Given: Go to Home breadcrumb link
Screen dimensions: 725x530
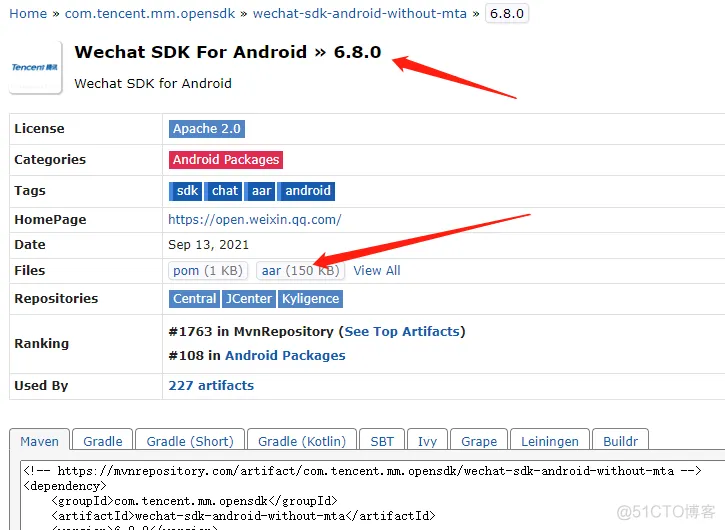Looking at the screenshot, I should pos(28,13).
